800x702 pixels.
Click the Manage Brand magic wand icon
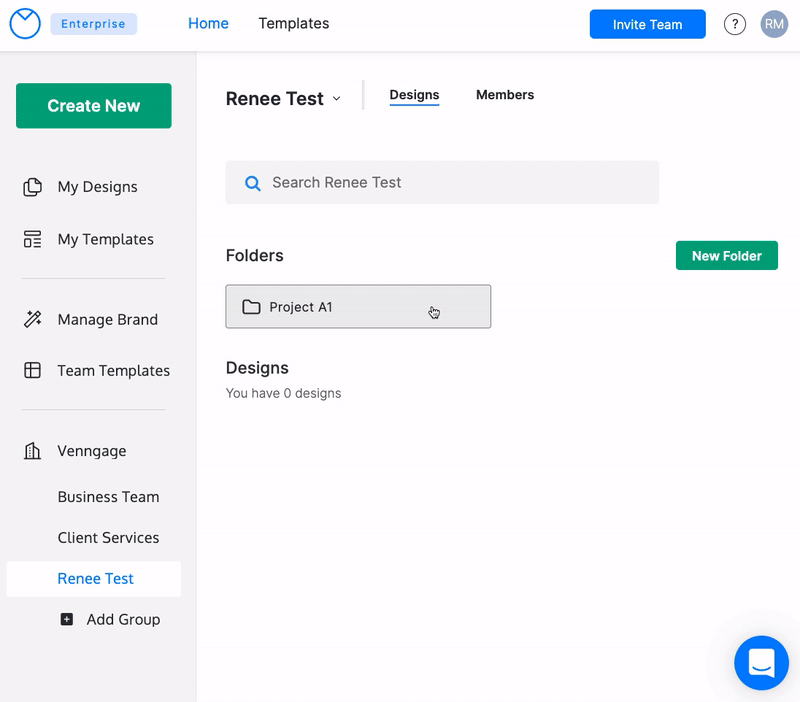tap(33, 320)
